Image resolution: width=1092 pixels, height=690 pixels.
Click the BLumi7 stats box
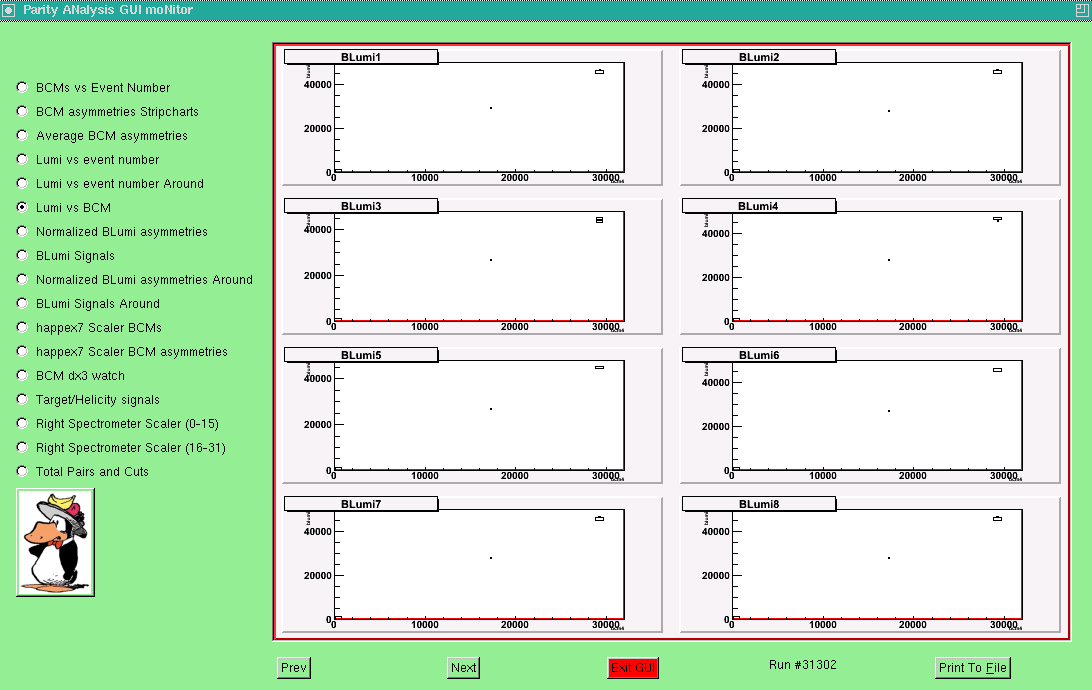[600, 519]
